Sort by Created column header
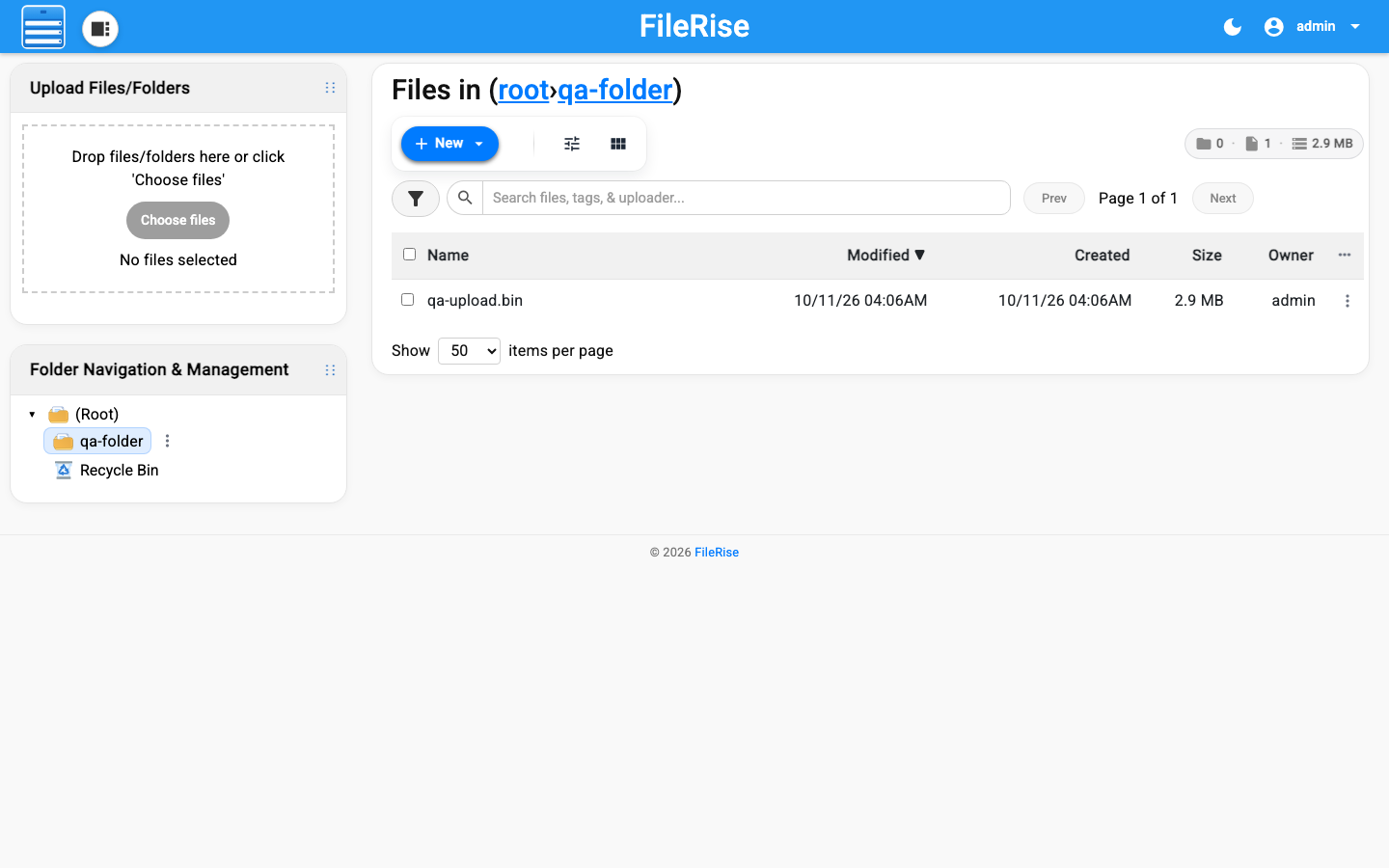 tap(1102, 256)
